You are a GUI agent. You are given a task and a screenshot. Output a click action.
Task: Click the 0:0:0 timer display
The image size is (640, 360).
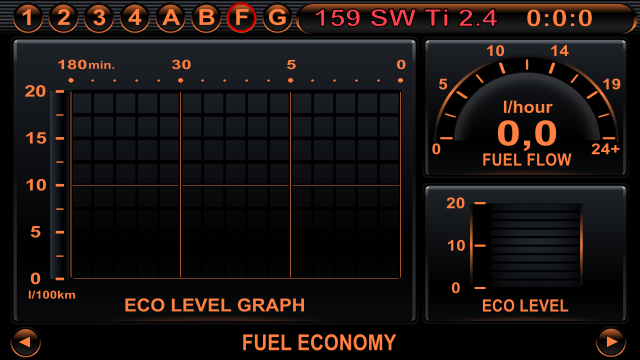tap(559, 18)
